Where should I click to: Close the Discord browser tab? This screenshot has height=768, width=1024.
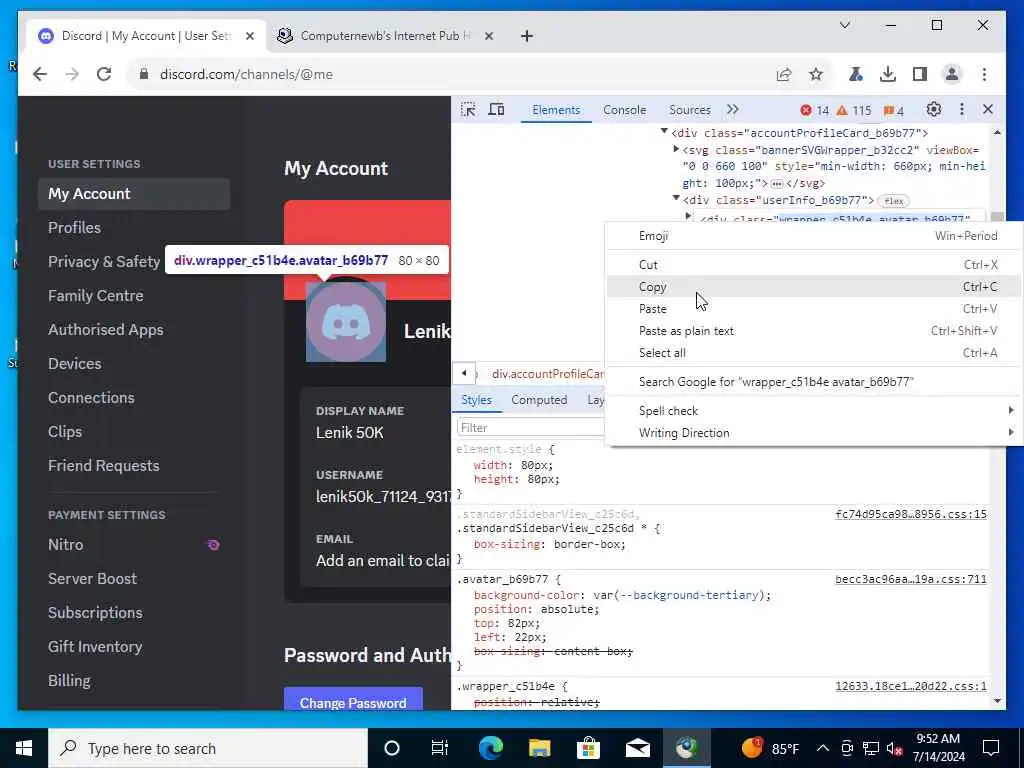click(249, 36)
